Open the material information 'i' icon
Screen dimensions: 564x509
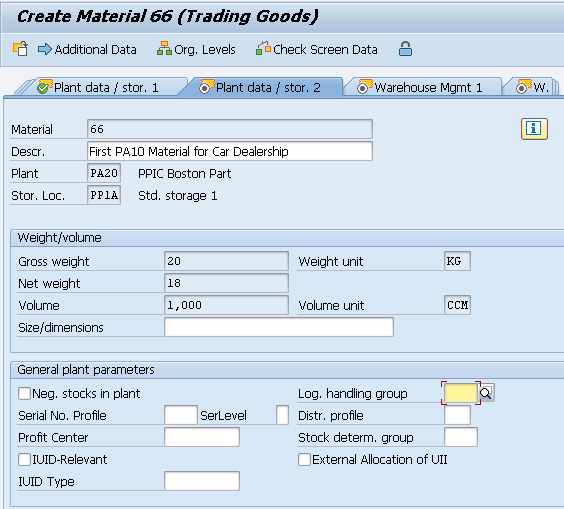tap(534, 128)
